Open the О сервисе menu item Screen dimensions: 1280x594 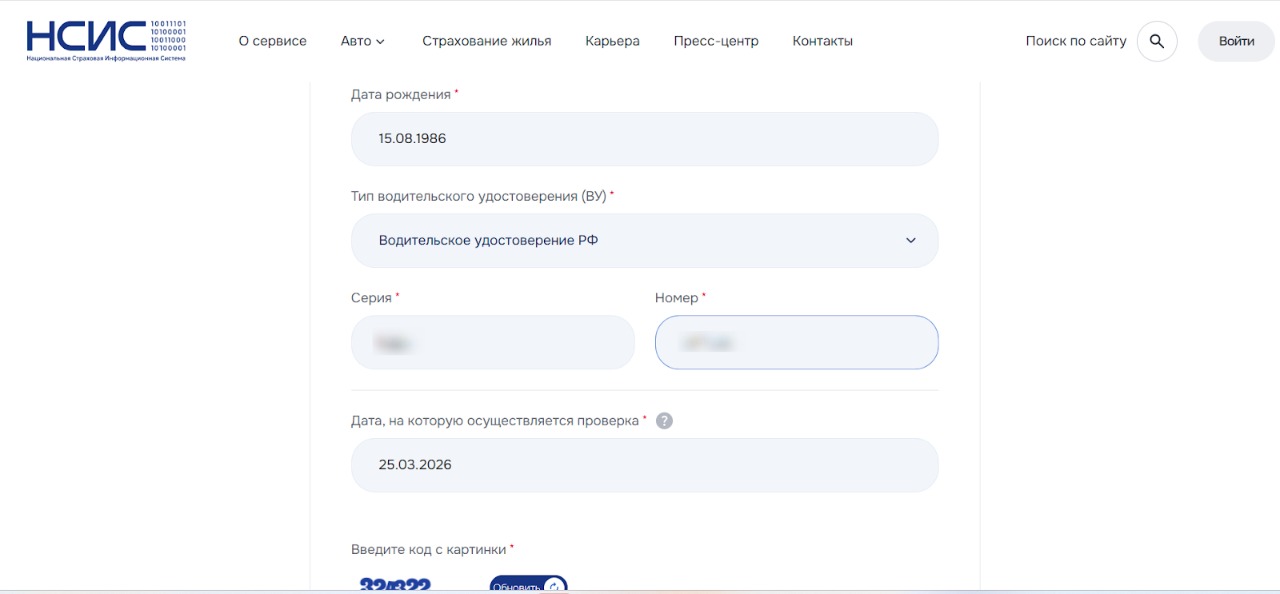(x=271, y=41)
